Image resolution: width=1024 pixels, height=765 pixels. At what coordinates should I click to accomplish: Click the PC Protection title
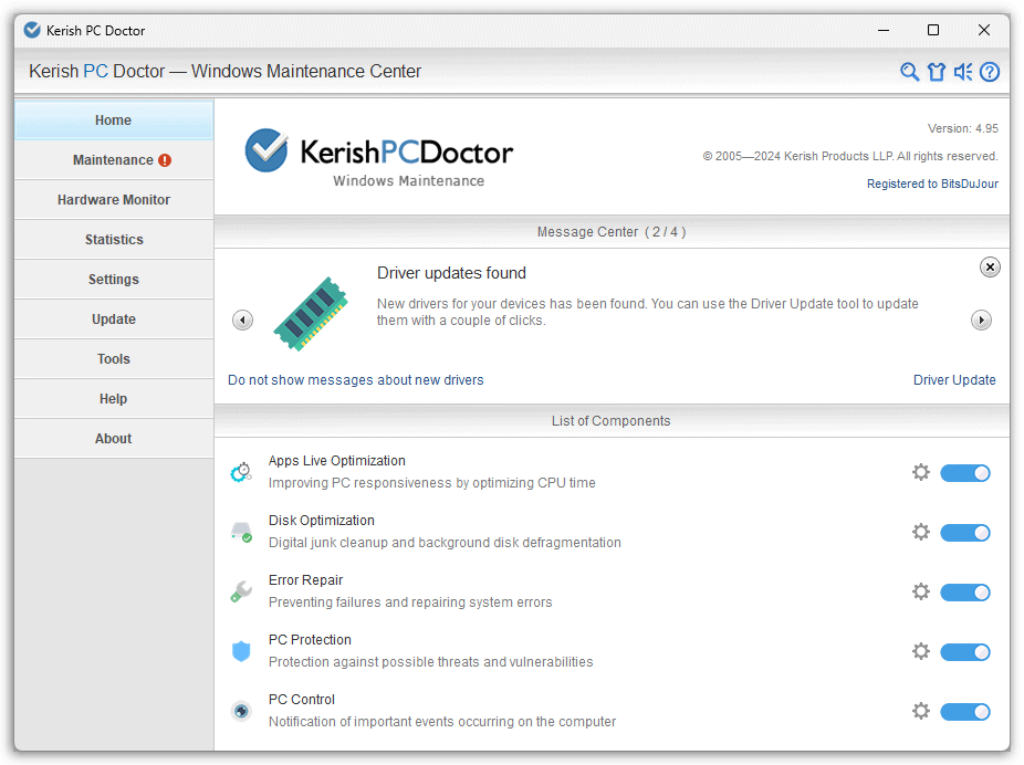[310, 640]
